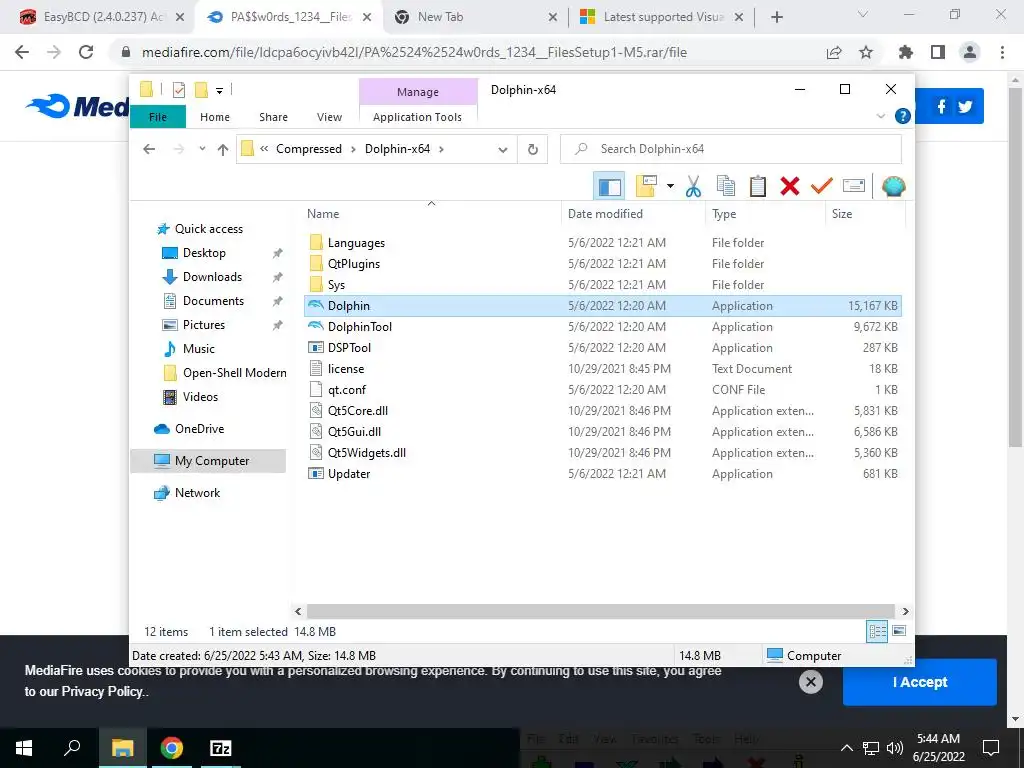Open Documents in the navigation pane
Image resolution: width=1024 pixels, height=768 pixels.
coord(213,301)
